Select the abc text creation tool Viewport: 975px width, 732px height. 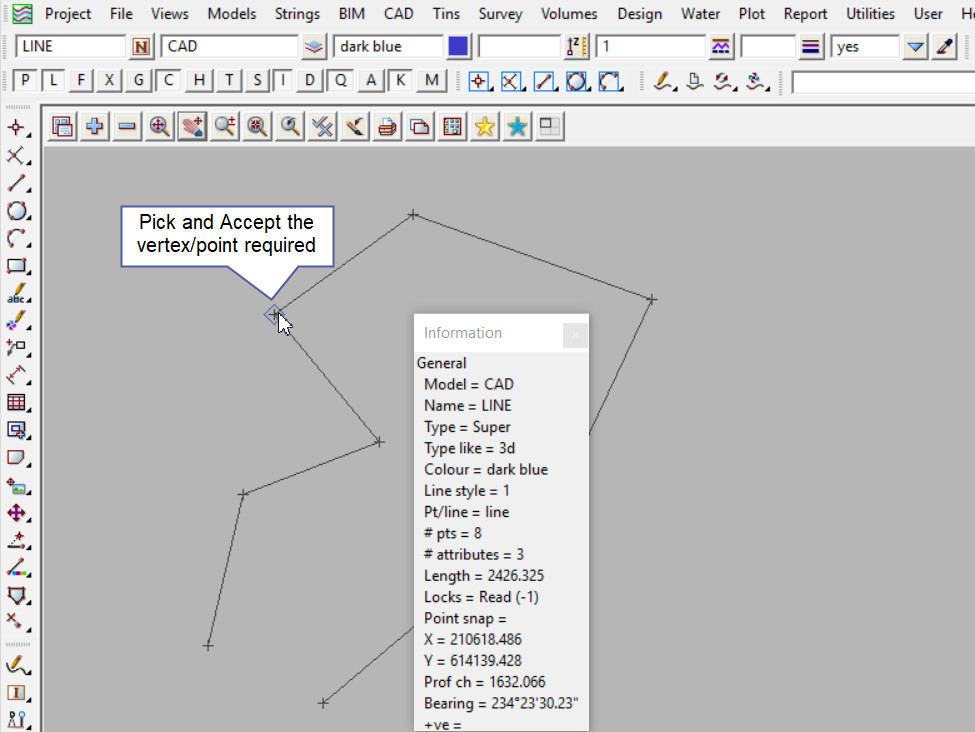[16, 294]
